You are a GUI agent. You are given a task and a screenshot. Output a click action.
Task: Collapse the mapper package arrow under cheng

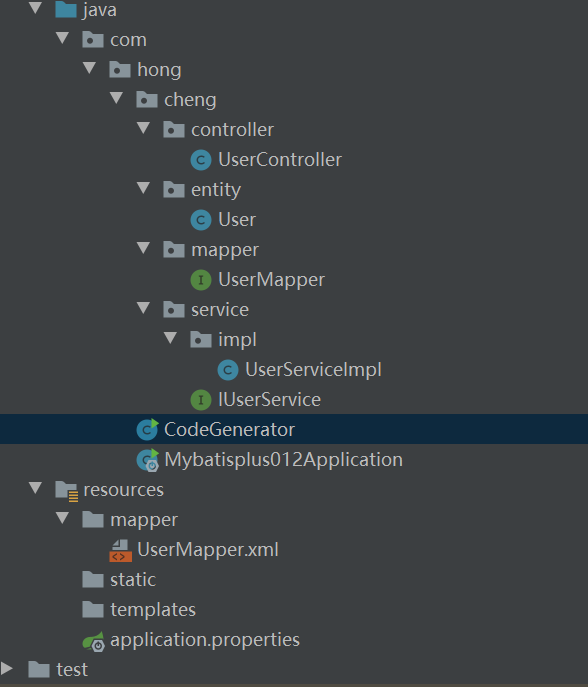pyautogui.click(x=143, y=248)
